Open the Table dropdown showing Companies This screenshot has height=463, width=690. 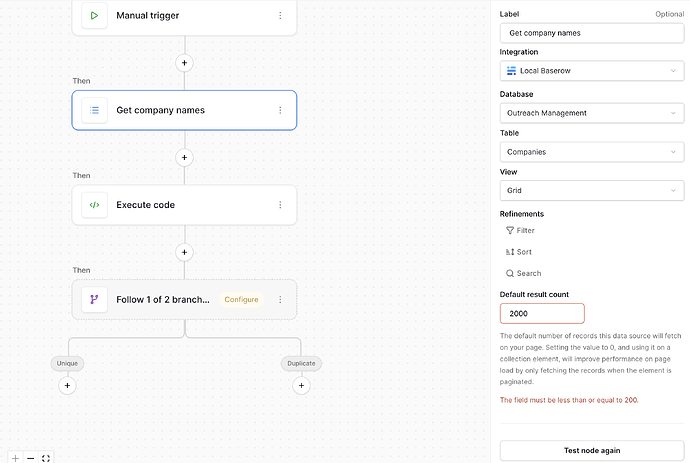(592, 152)
